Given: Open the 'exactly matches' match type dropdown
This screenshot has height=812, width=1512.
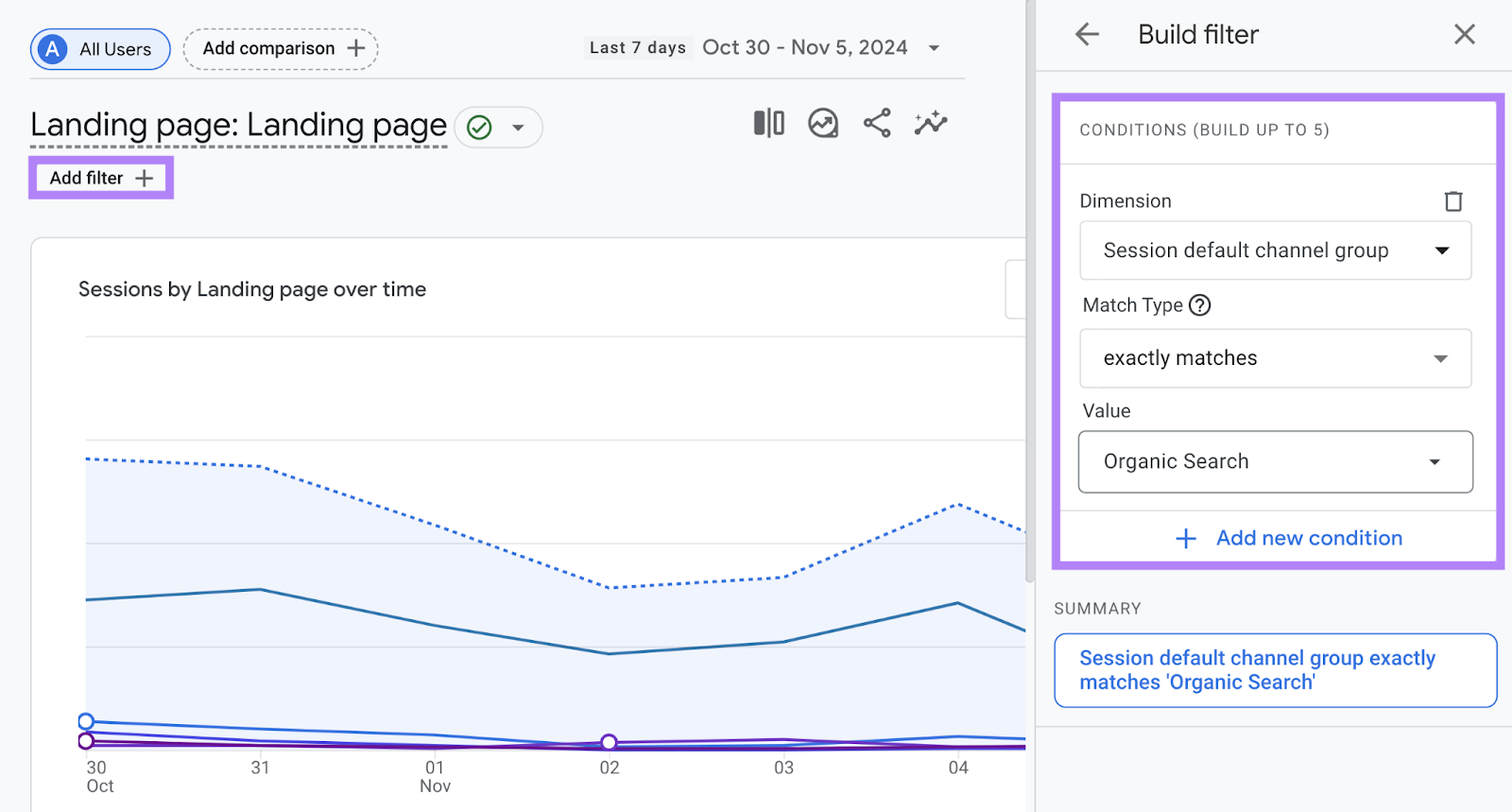Looking at the screenshot, I should pyautogui.click(x=1275, y=358).
